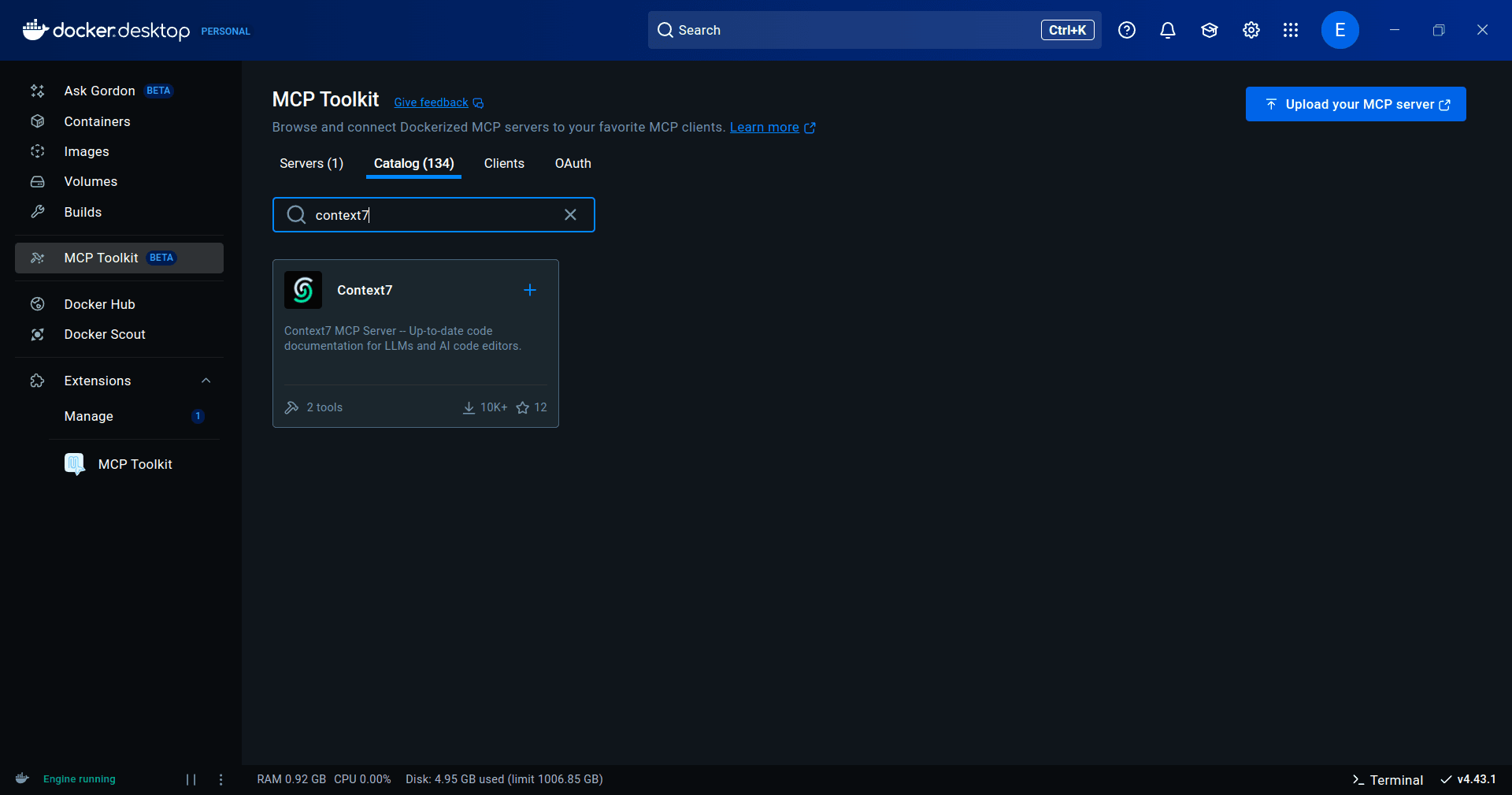Screen dimensions: 1512x795
Task: Click the Learn more link
Action: pos(765,127)
